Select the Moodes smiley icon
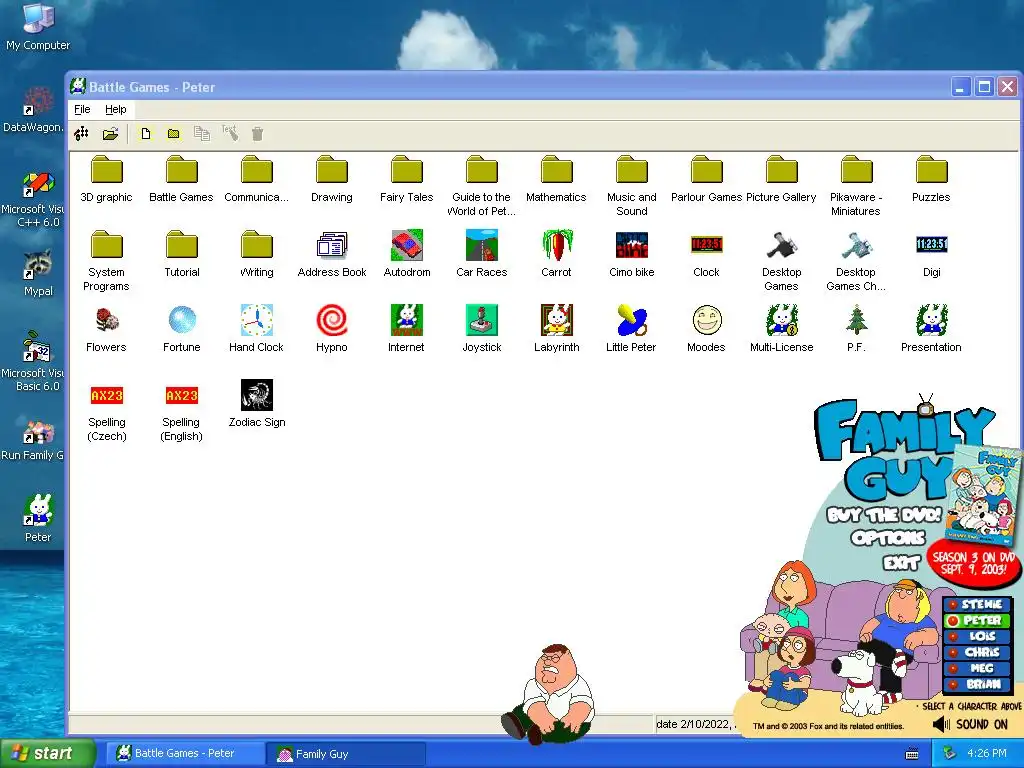Image resolution: width=1024 pixels, height=768 pixels. click(707, 320)
